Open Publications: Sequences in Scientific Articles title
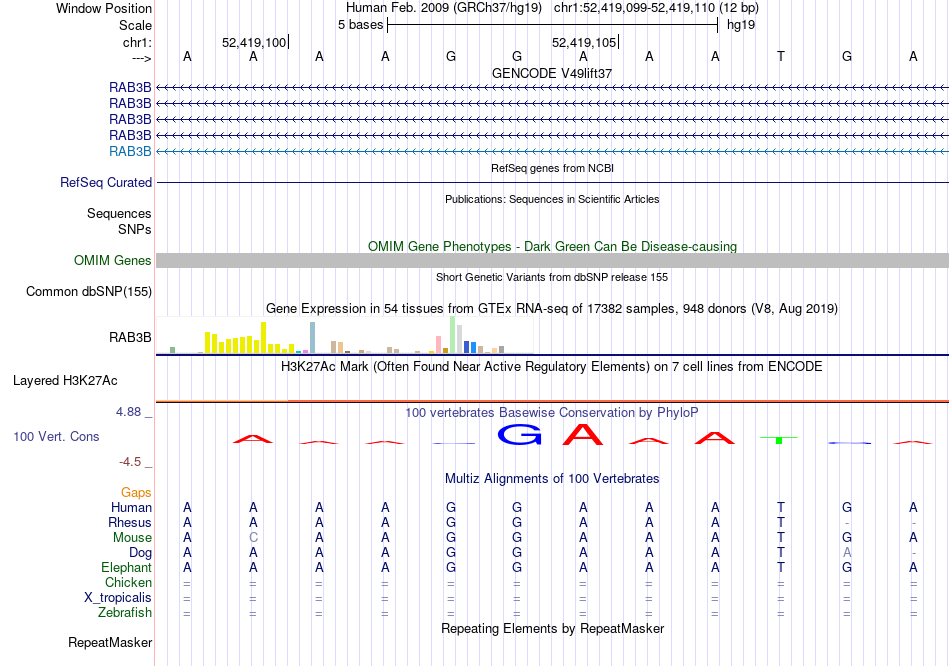Image resolution: width=950 pixels, height=666 pixels. tap(552, 199)
